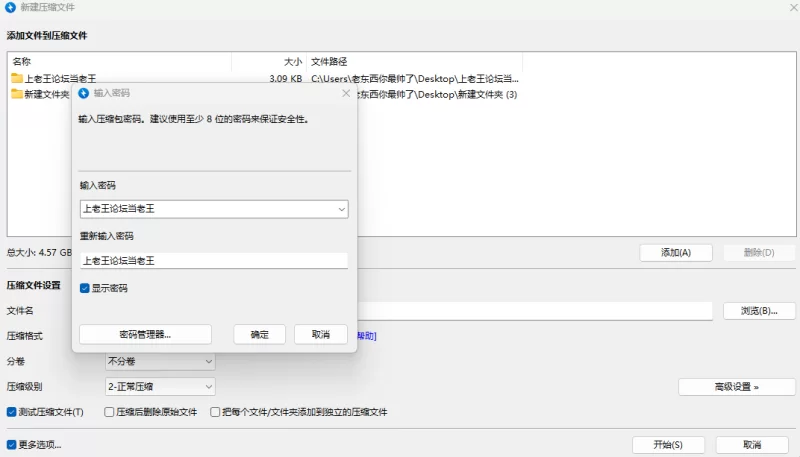Screen dimensions: 800x457
Task: Click the app icon in main window title bar
Action: click(10, 7)
